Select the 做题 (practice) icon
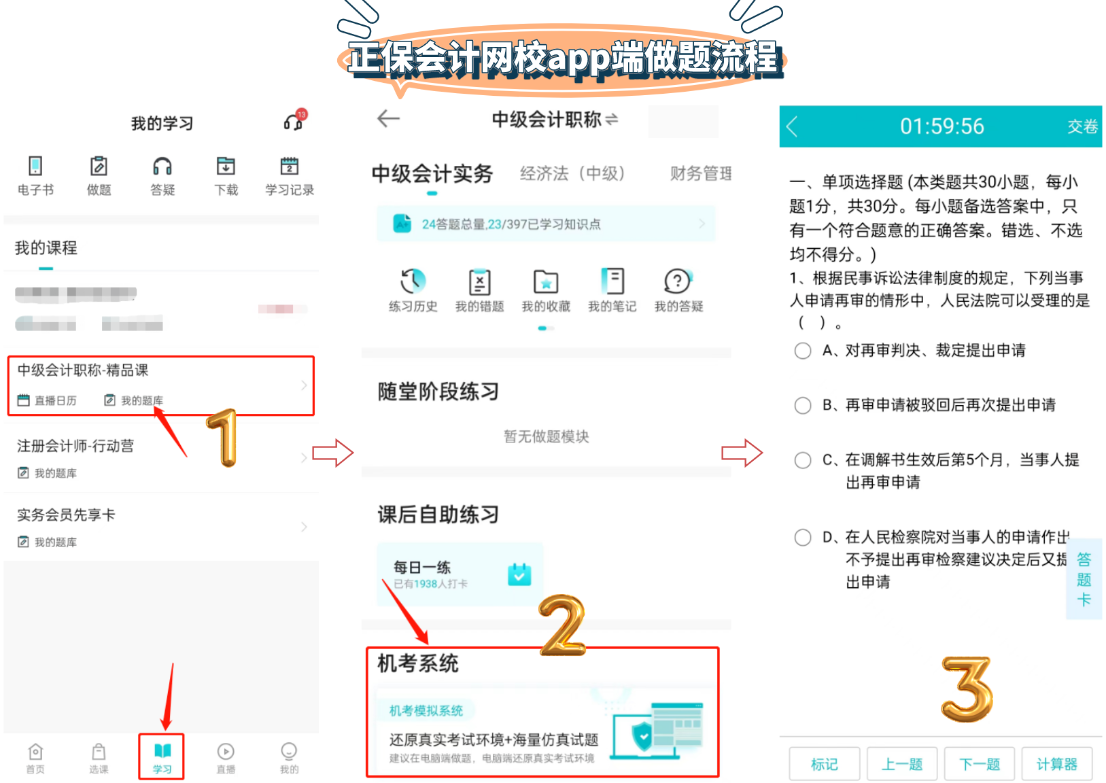 pyautogui.click(x=99, y=175)
